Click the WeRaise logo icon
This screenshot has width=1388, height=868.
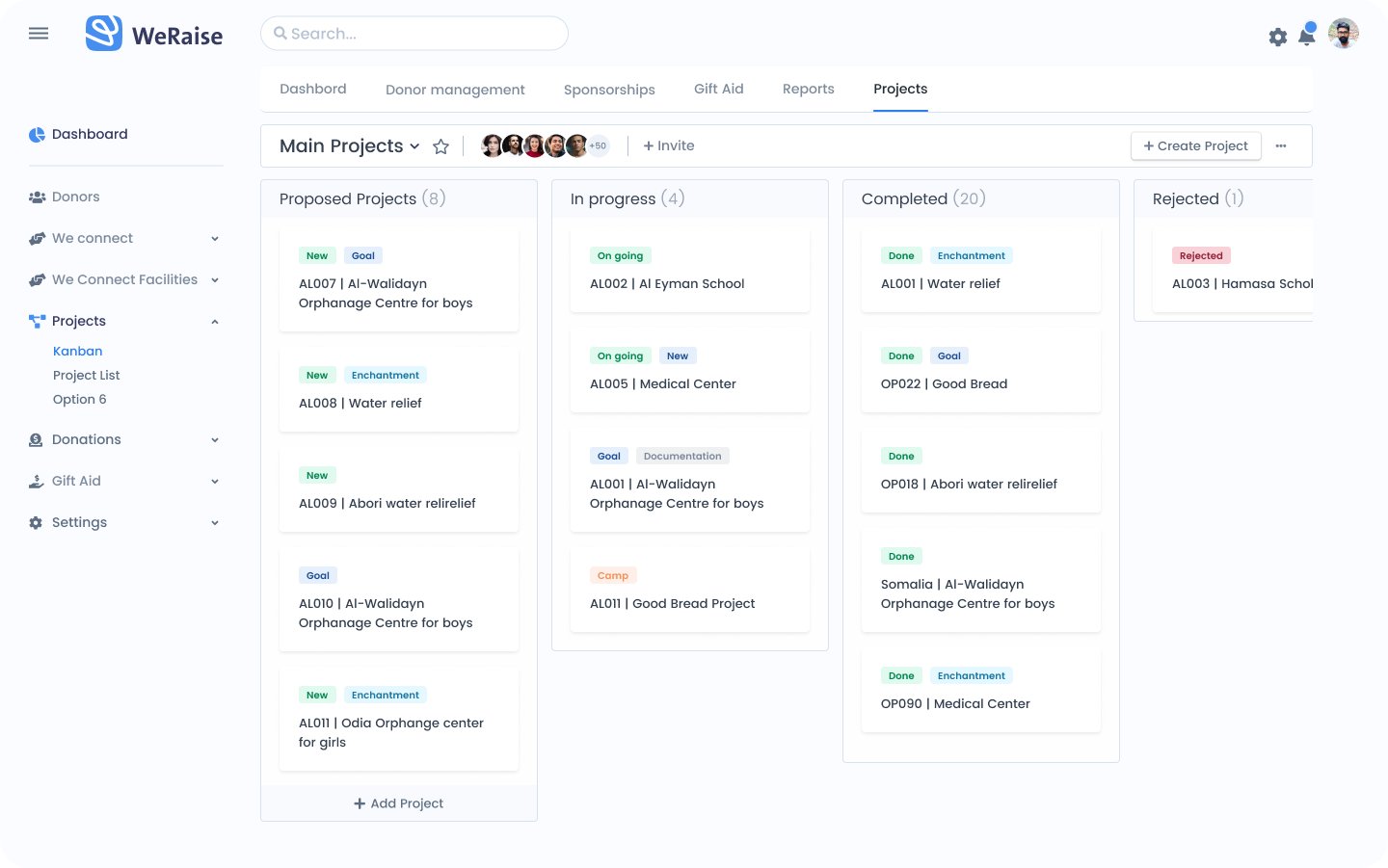coord(104,34)
